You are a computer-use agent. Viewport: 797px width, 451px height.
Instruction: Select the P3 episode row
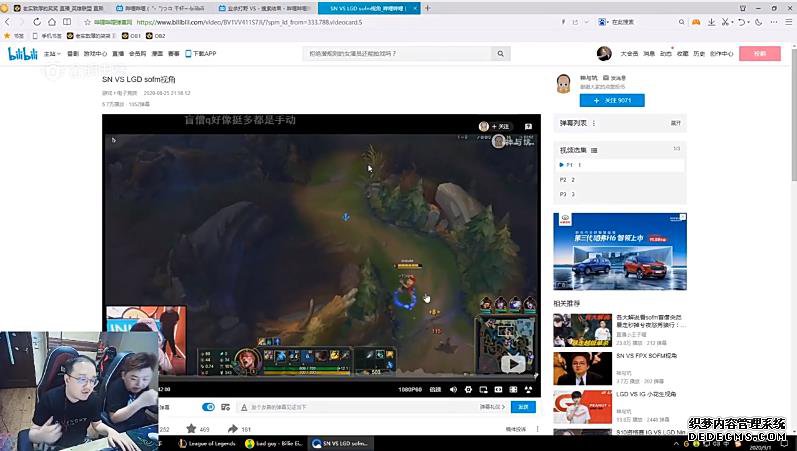coord(620,194)
